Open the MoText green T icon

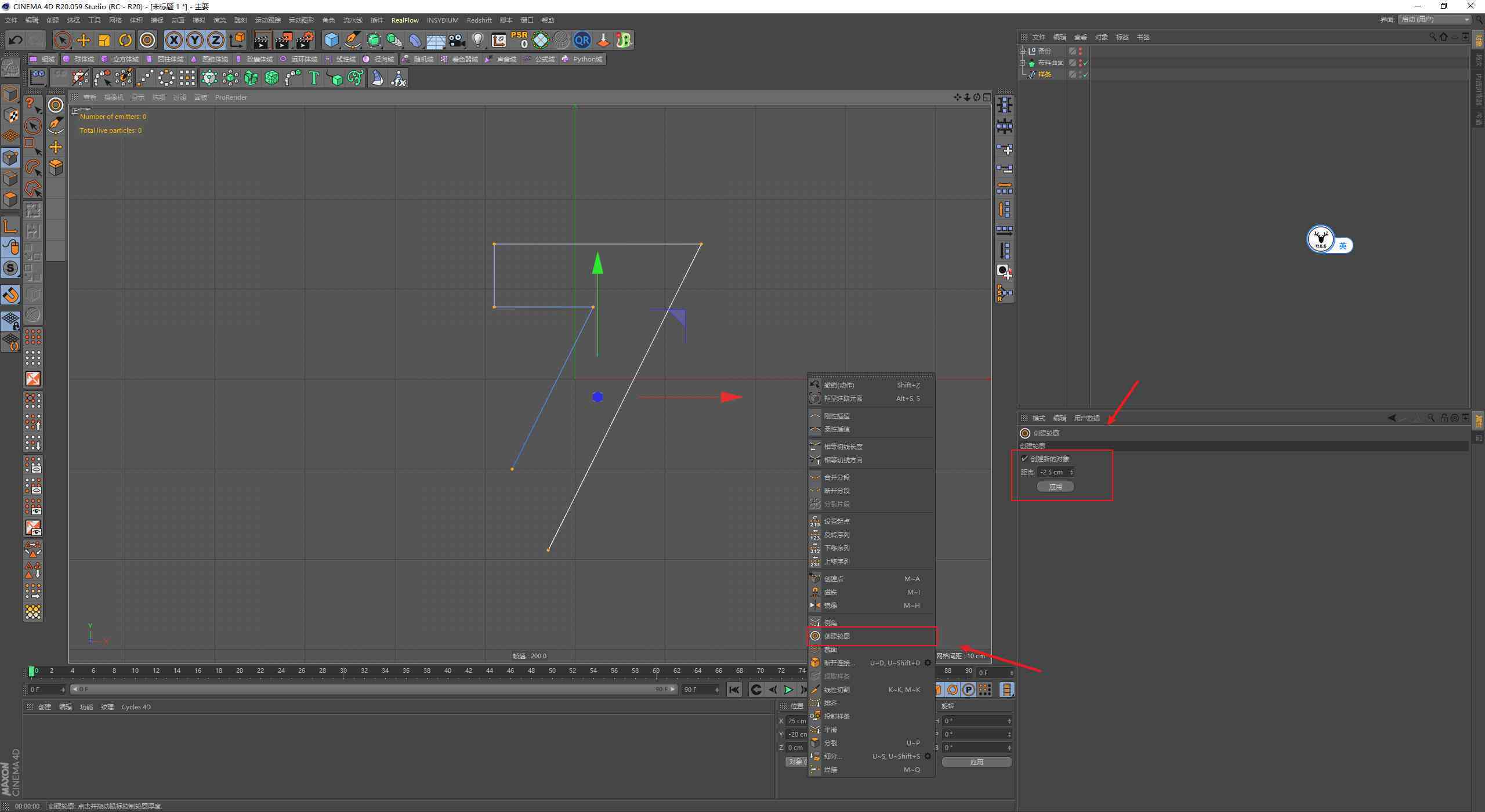[313, 78]
